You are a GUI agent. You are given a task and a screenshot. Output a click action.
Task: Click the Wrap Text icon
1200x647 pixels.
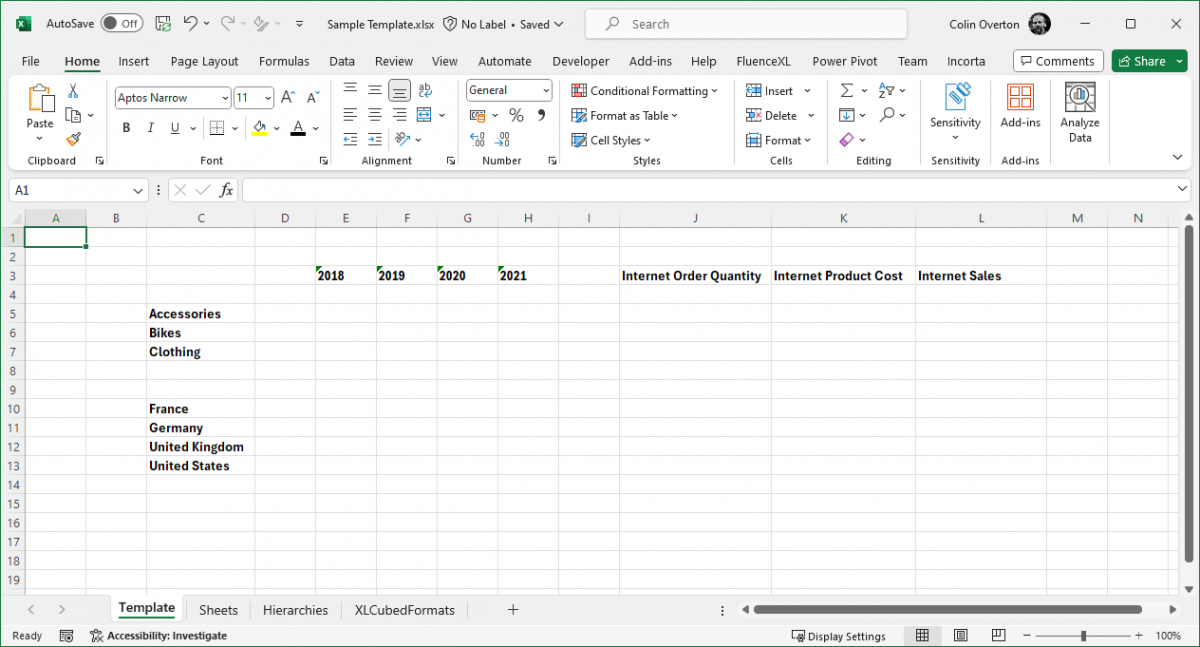[424, 90]
